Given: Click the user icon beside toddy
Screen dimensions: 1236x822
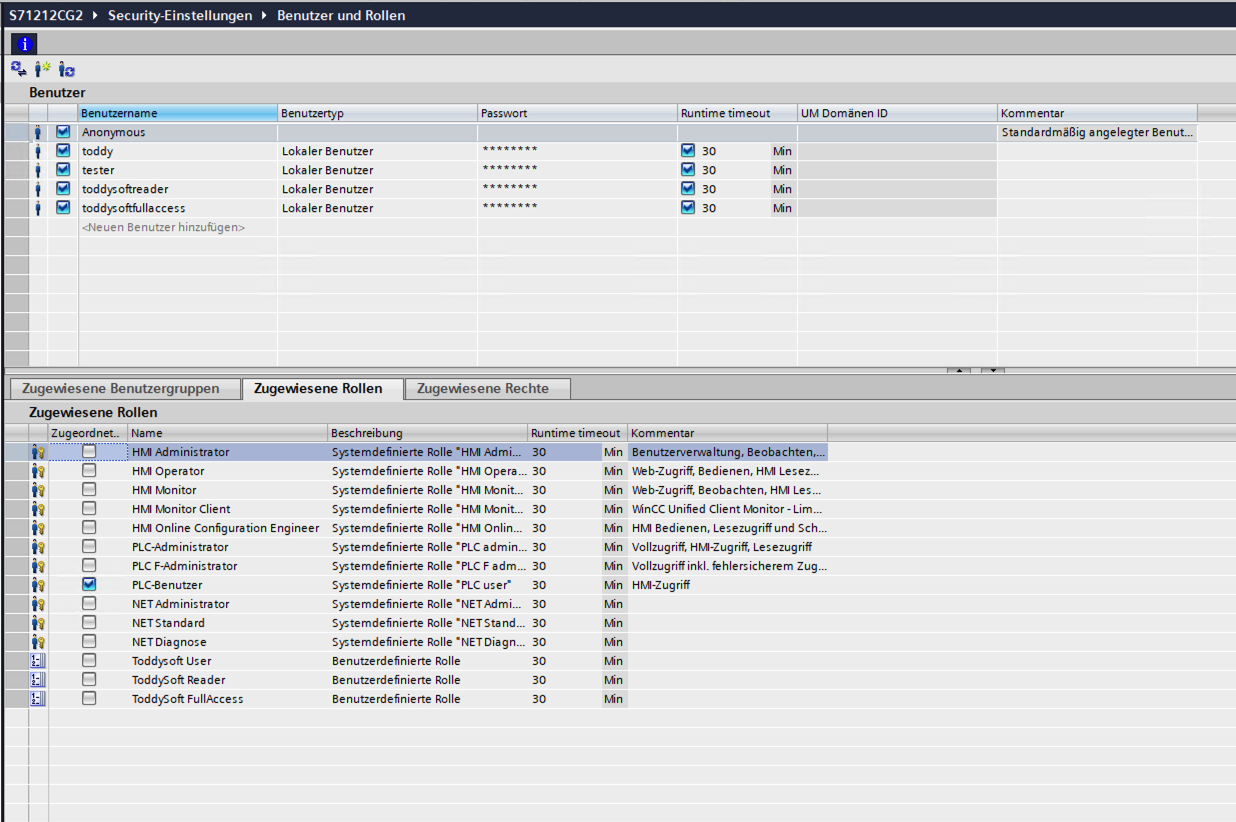Looking at the screenshot, I should [x=38, y=151].
